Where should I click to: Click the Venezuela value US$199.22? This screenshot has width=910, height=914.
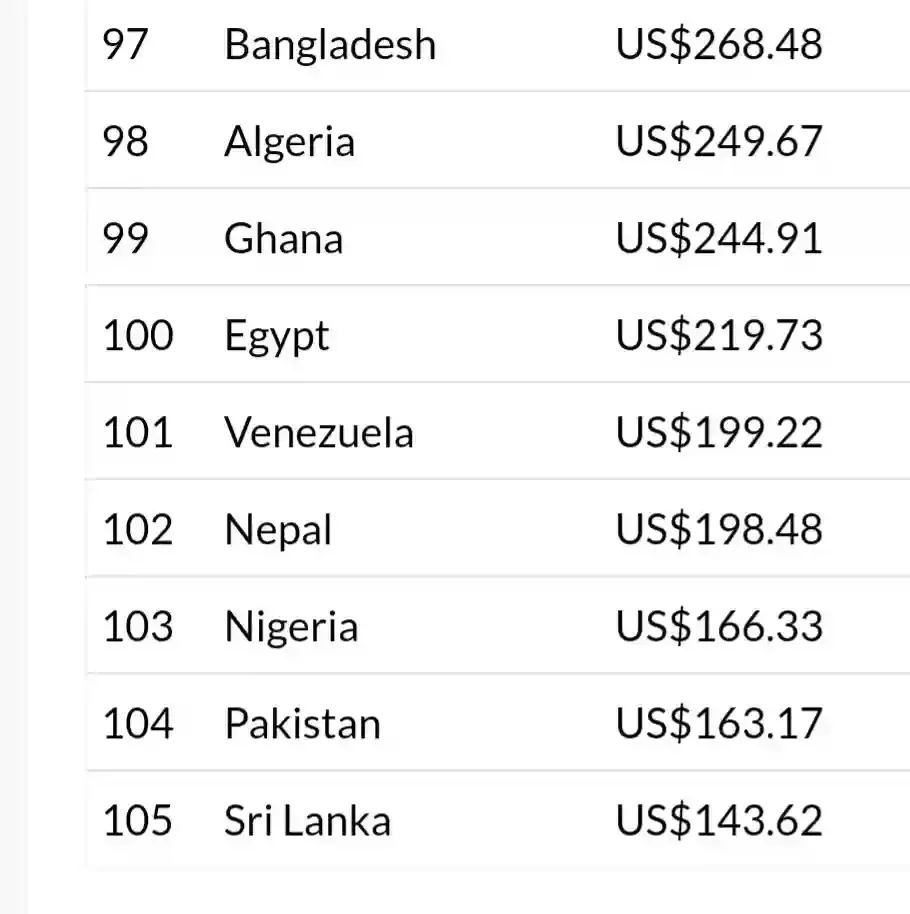tap(719, 433)
